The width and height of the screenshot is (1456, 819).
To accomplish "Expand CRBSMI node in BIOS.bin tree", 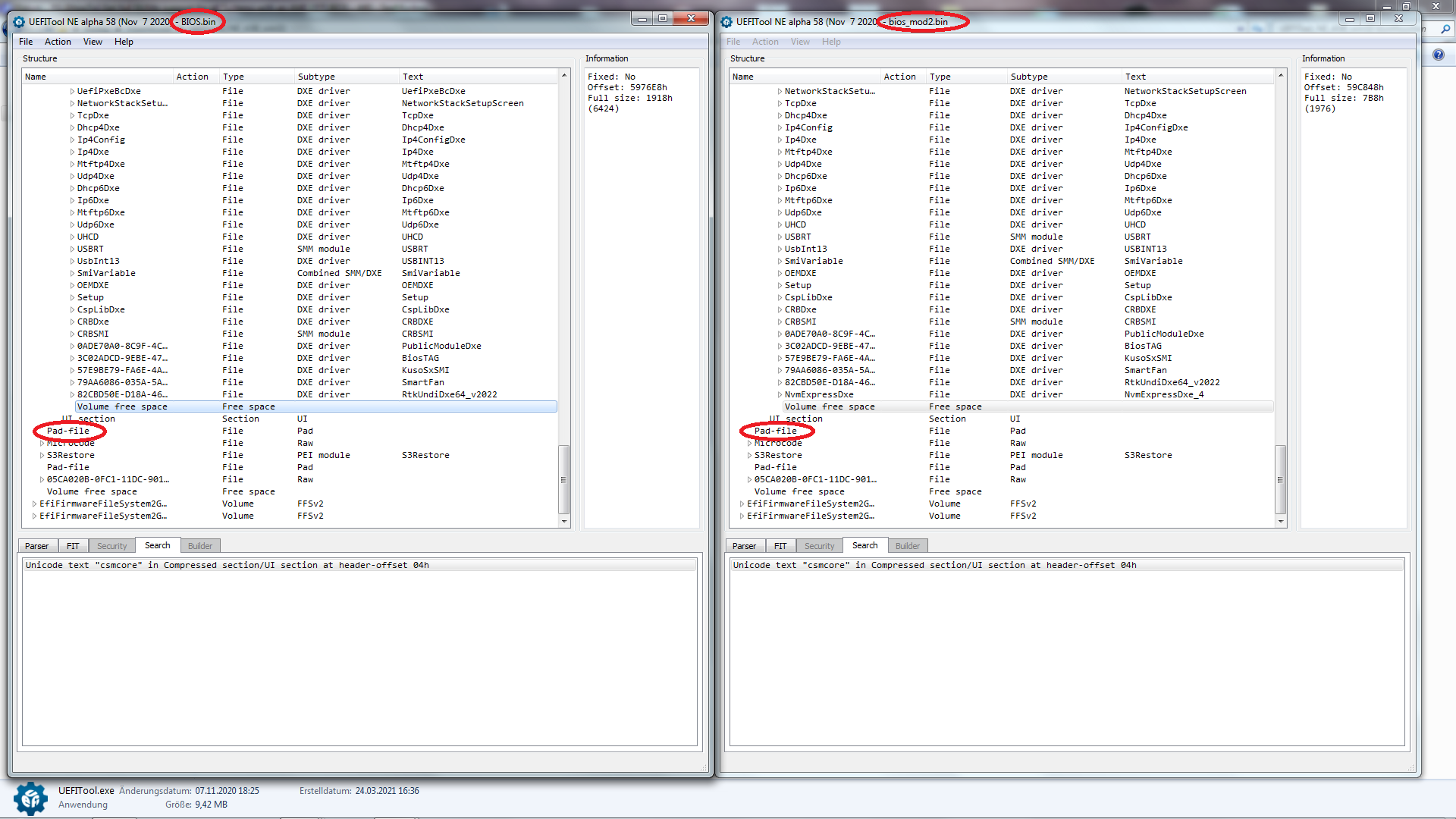I will tap(73, 334).
